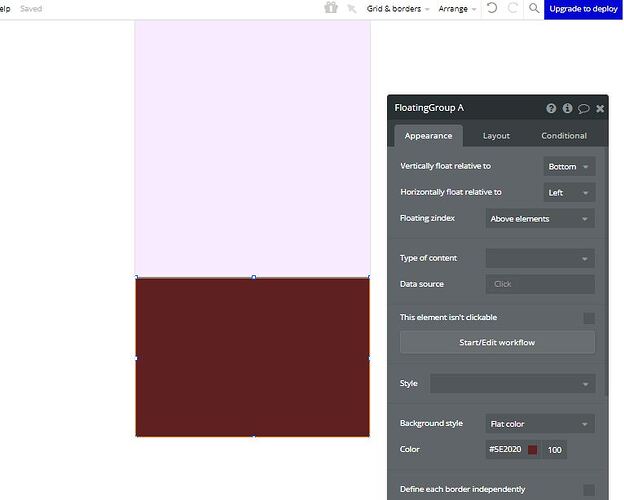Click Upgrade to deploy button
The height and width of the screenshot is (500, 624).
point(583,9)
